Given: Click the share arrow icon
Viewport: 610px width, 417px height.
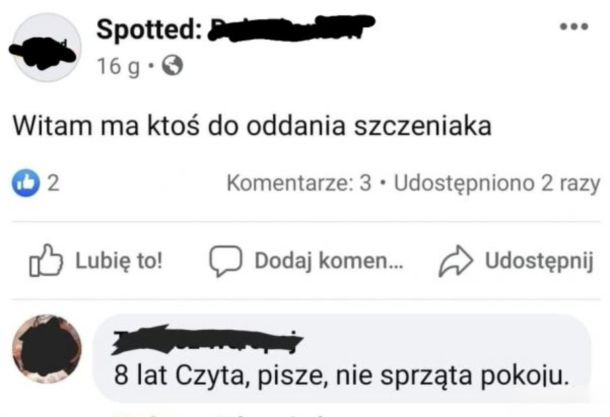Looking at the screenshot, I should 455,261.
